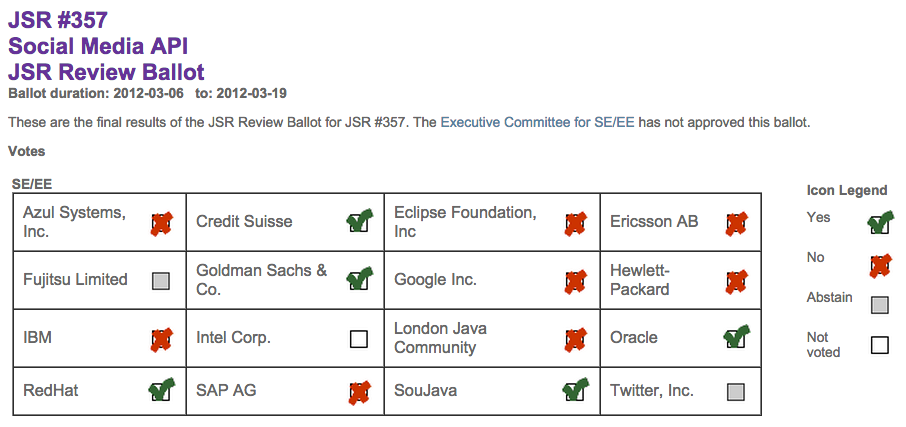Click Goldman Sachs green check icon
The height and width of the screenshot is (427, 906).
[x=359, y=279]
